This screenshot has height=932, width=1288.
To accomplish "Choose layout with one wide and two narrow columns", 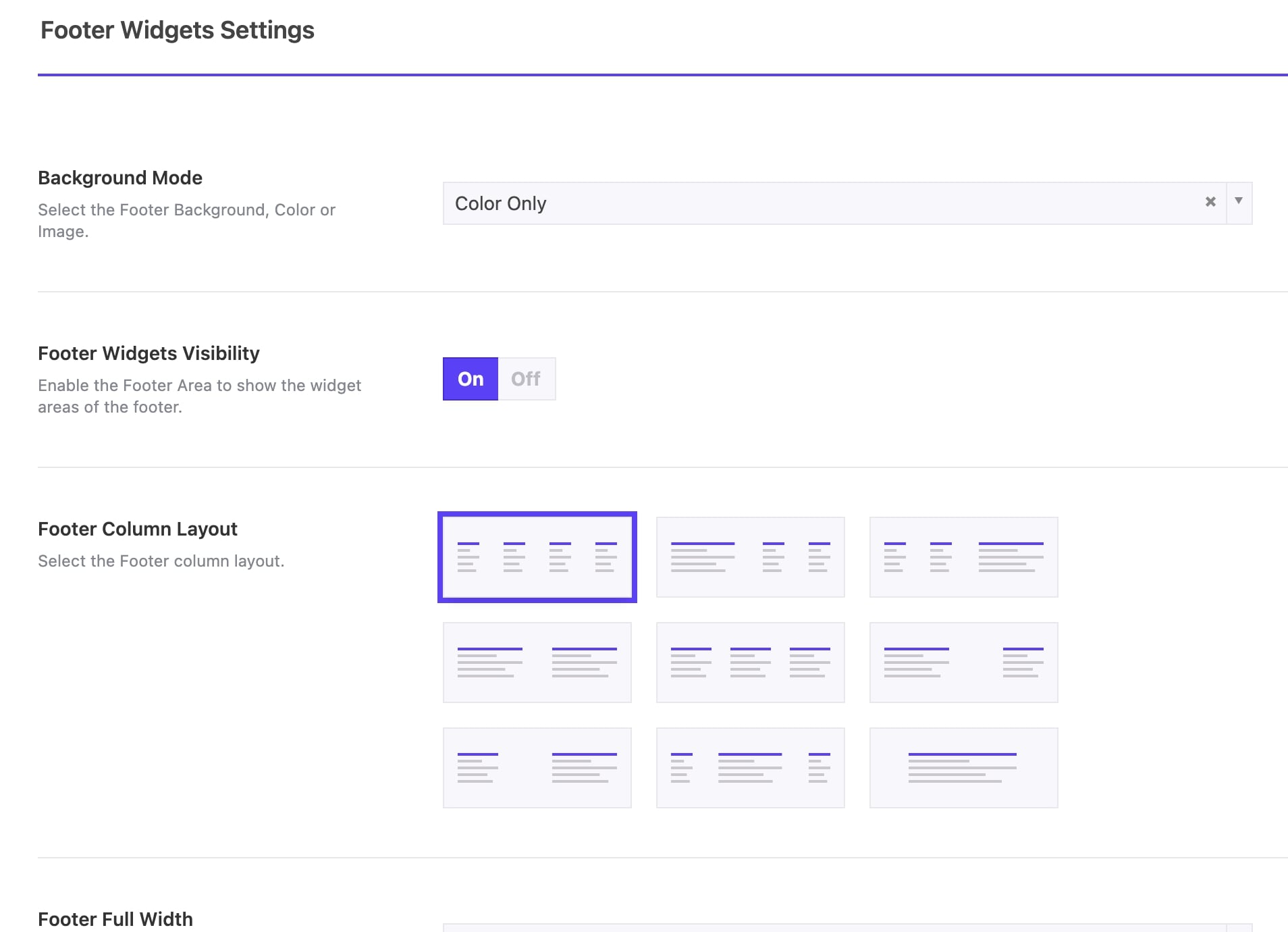I will [750, 557].
